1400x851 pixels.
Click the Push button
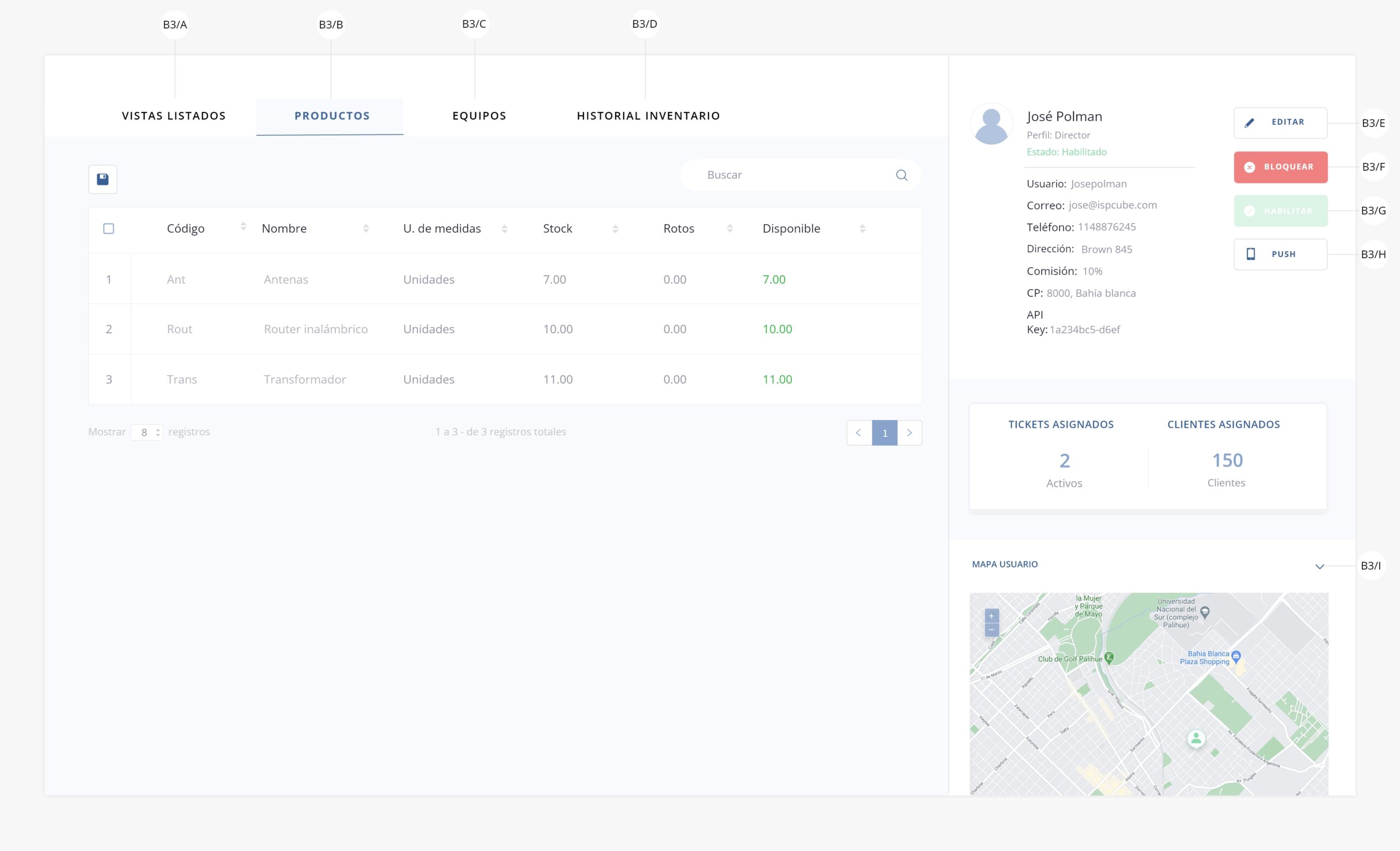coord(1280,254)
